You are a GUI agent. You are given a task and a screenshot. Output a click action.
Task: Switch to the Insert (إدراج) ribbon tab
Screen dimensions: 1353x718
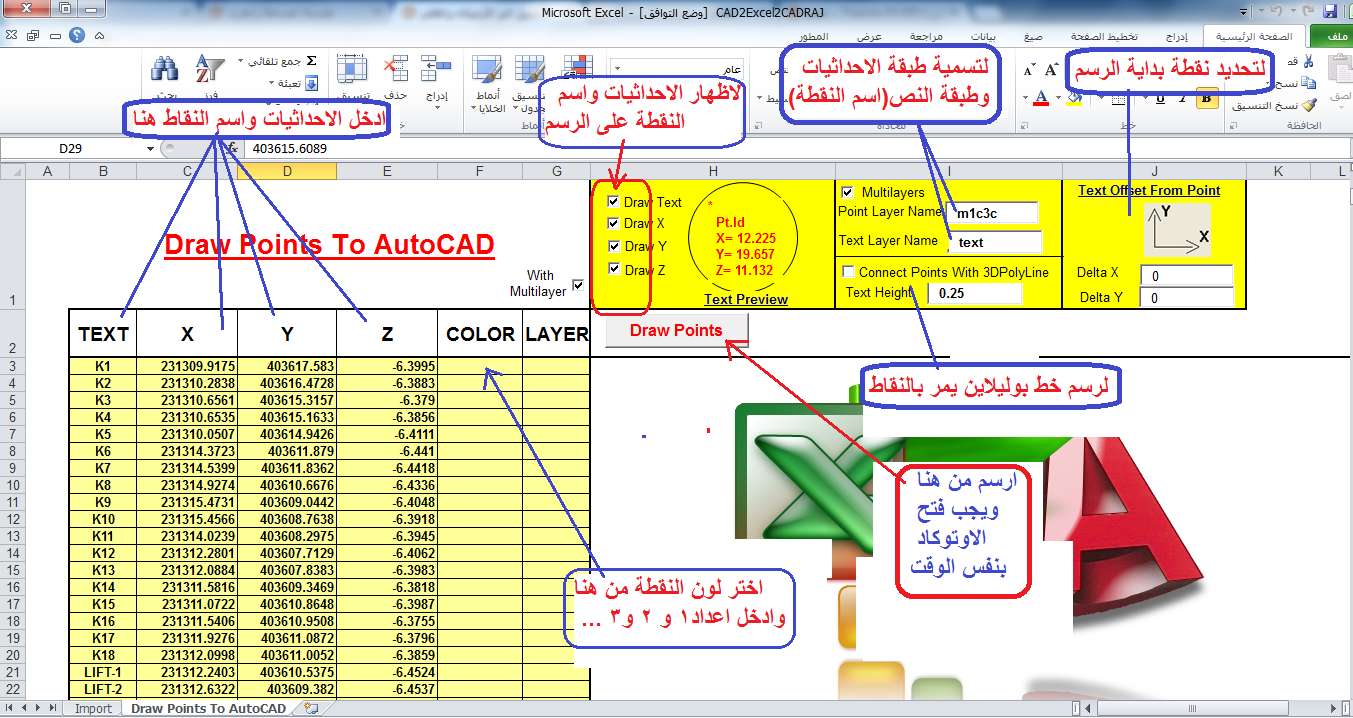(x=1179, y=37)
